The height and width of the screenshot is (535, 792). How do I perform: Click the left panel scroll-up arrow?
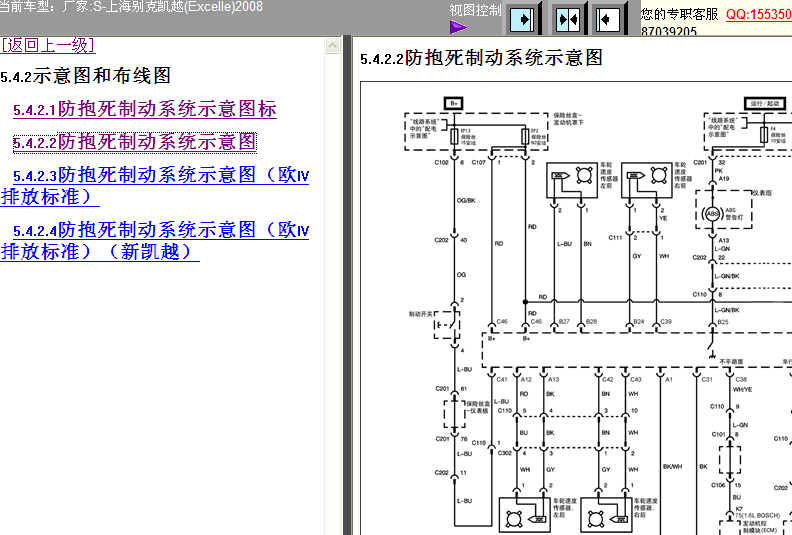[332, 46]
